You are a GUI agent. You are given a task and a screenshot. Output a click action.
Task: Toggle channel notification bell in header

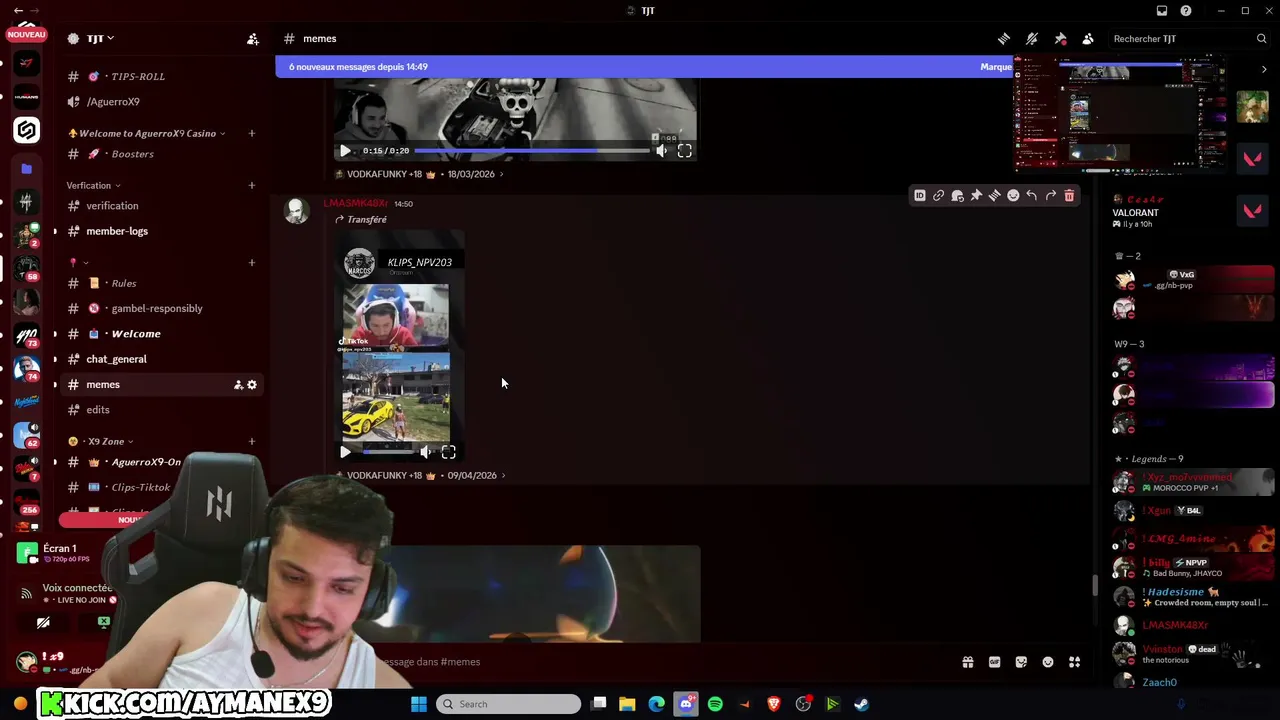pos(1032,39)
